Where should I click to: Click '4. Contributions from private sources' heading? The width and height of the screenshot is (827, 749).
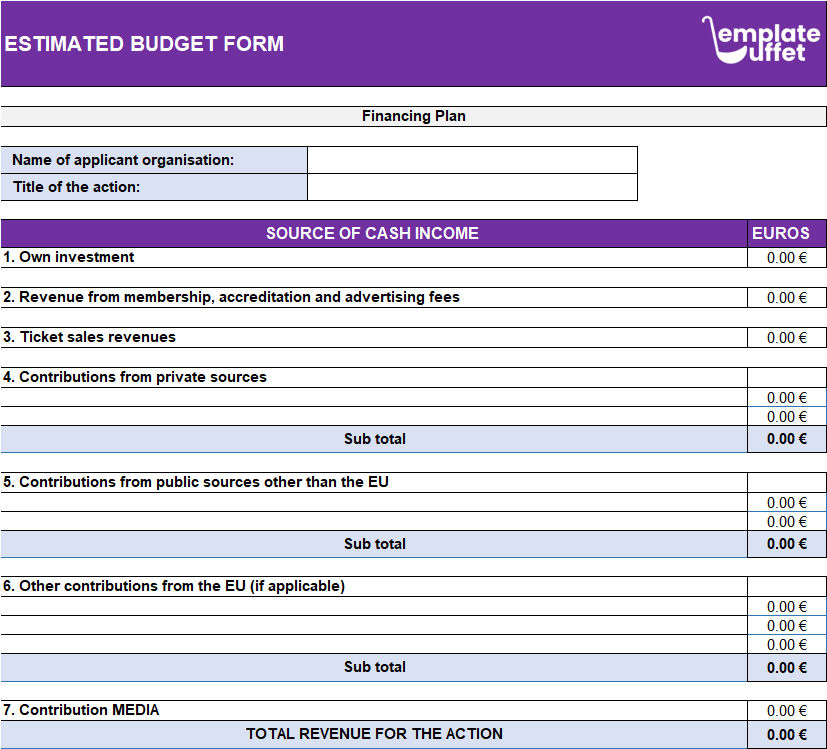[134, 377]
